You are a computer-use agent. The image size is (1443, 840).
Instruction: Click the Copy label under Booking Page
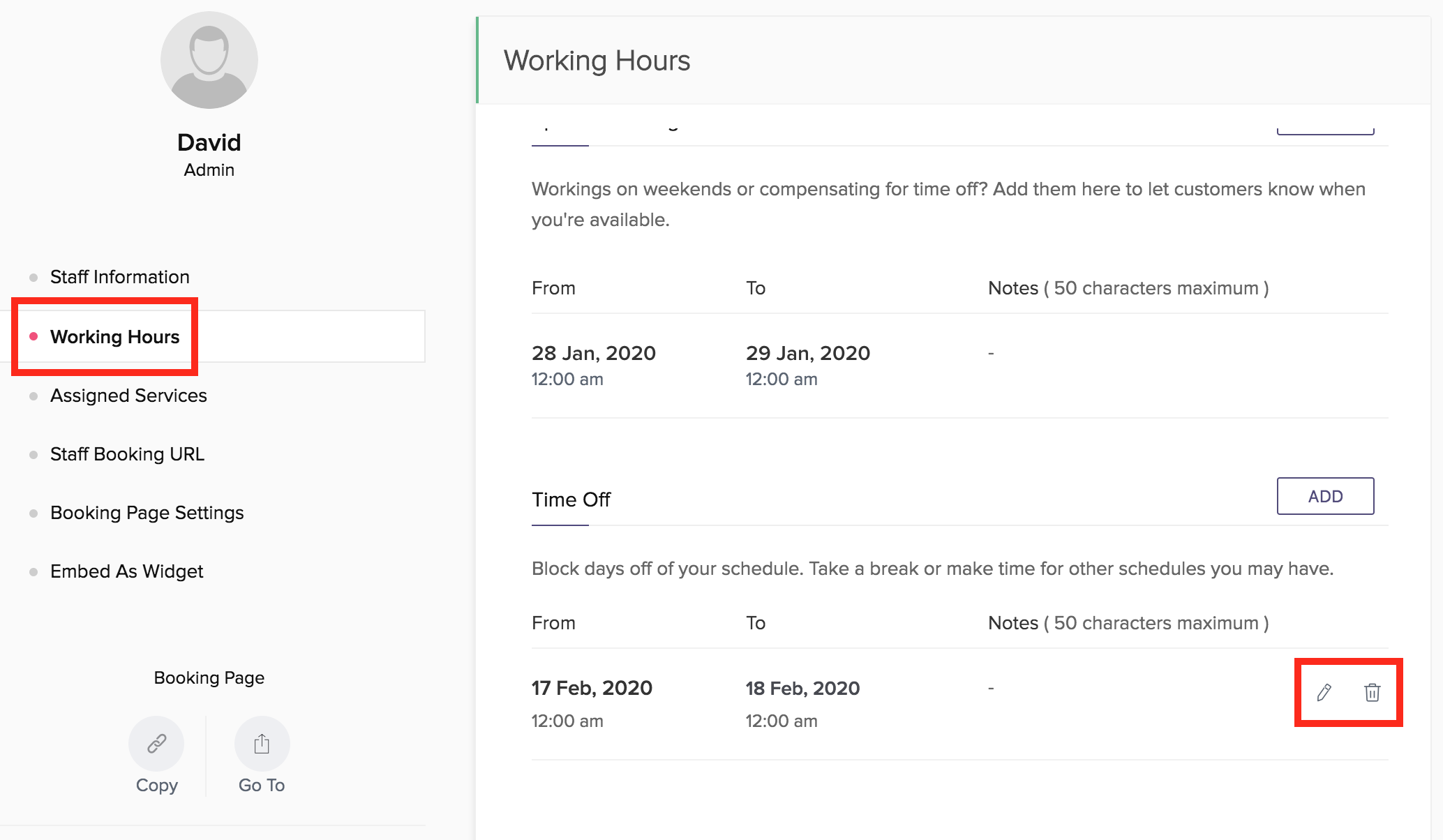coord(156,785)
